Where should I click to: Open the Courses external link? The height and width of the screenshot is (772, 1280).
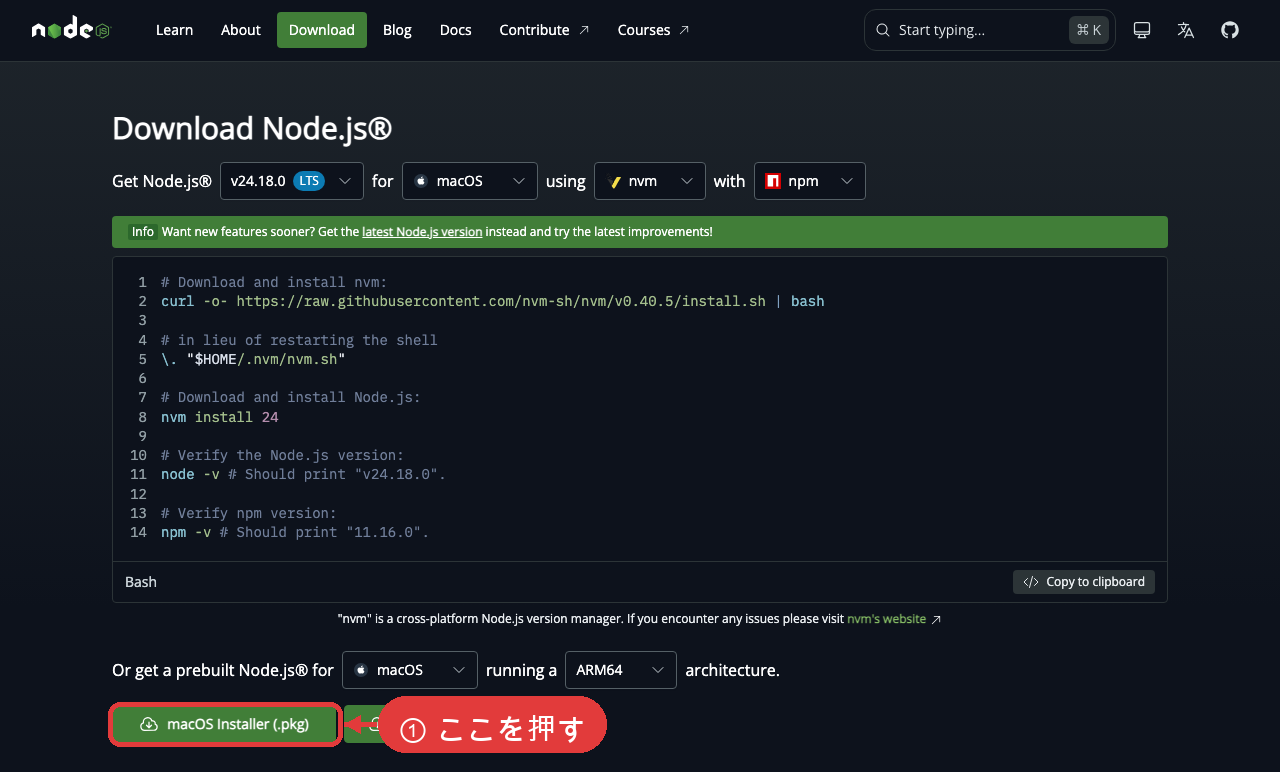click(x=654, y=30)
